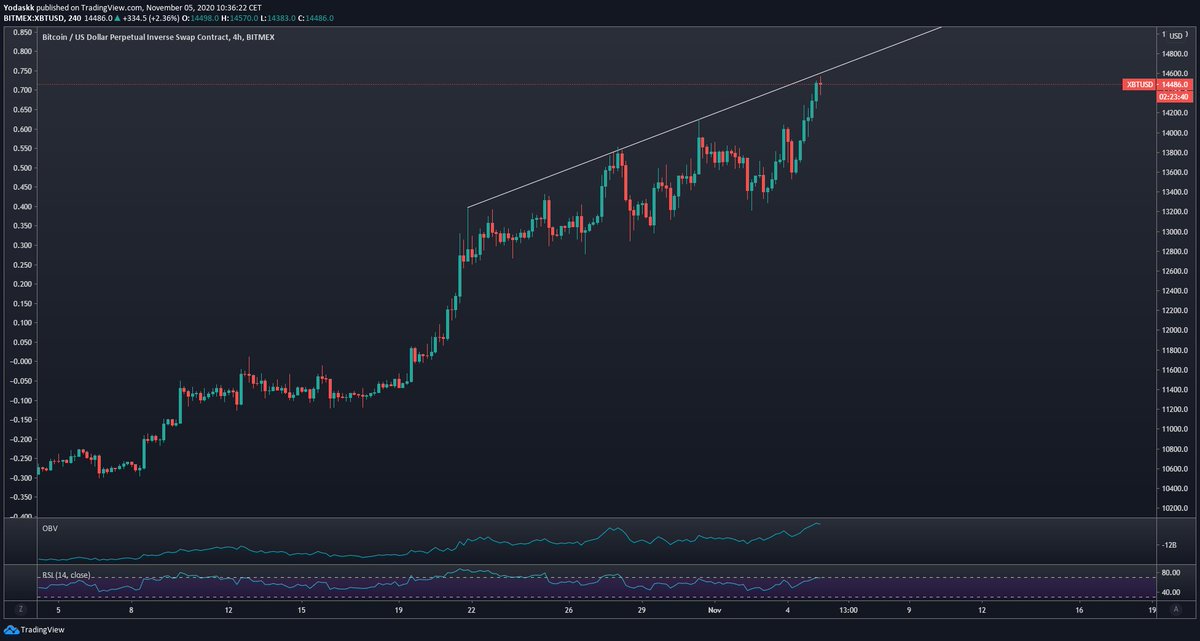Image resolution: width=1200 pixels, height=641 pixels.
Task: Click the red XBTUSD price tag on the right axis
Action: (1139, 85)
